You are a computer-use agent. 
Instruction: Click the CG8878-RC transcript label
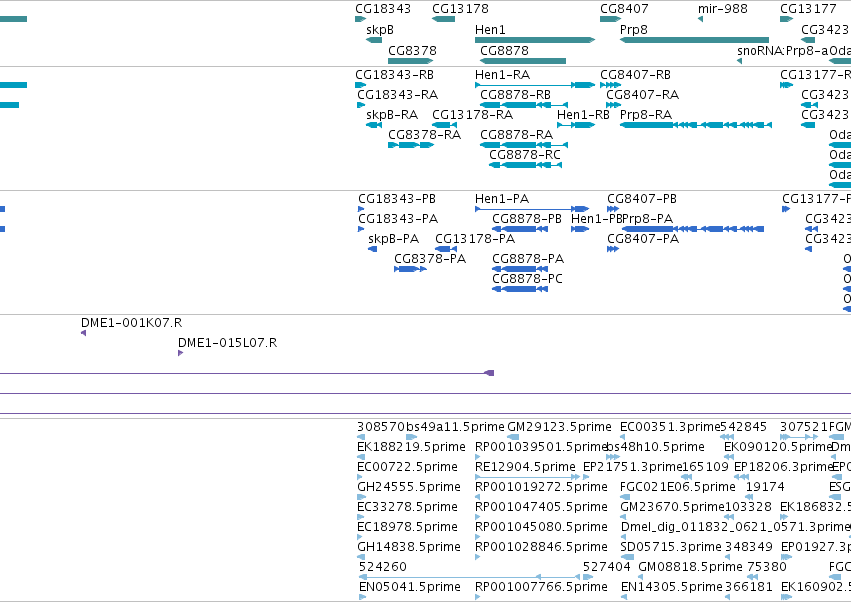524,155
